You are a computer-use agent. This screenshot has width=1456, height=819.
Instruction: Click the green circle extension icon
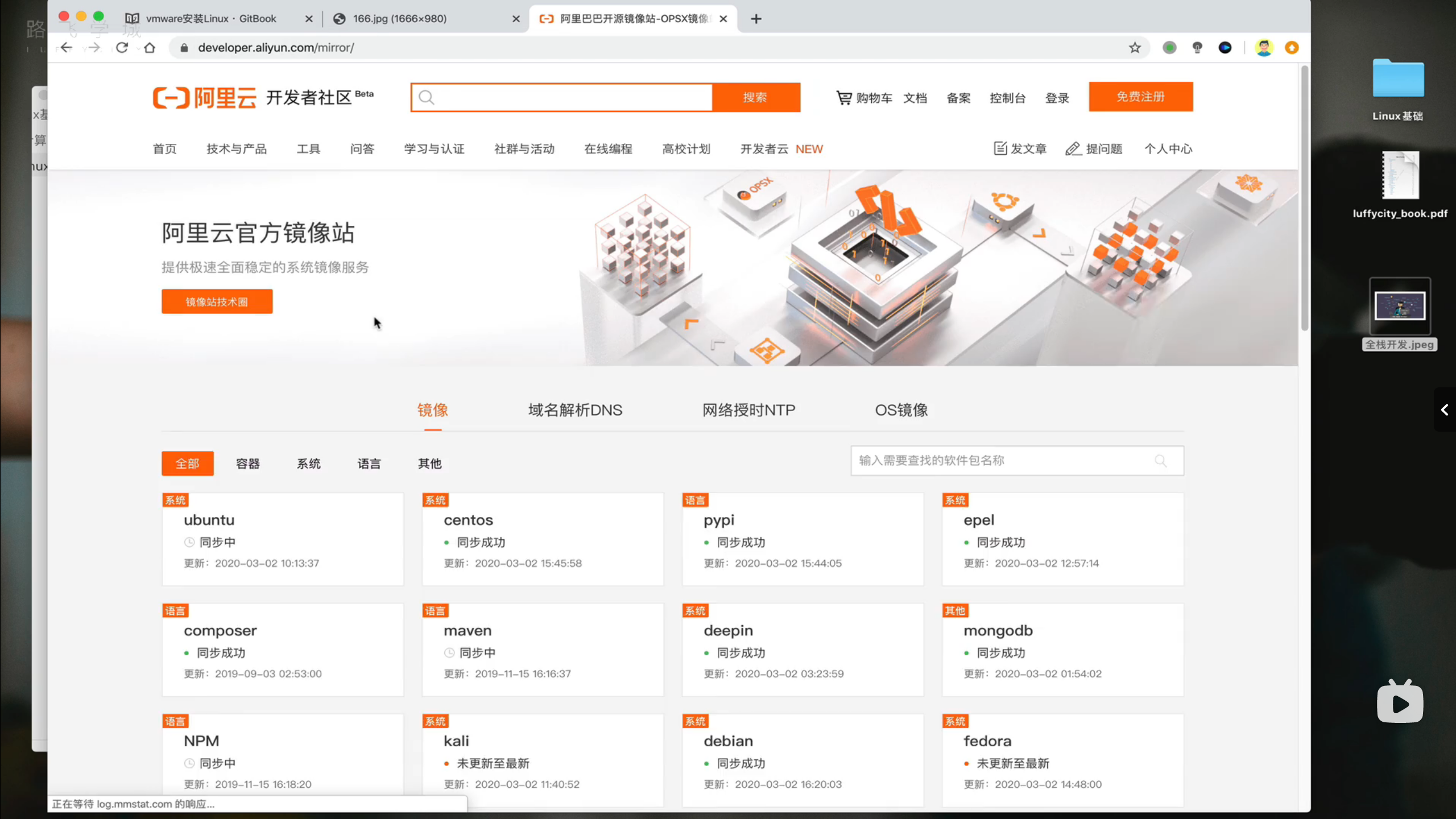[x=1169, y=48]
